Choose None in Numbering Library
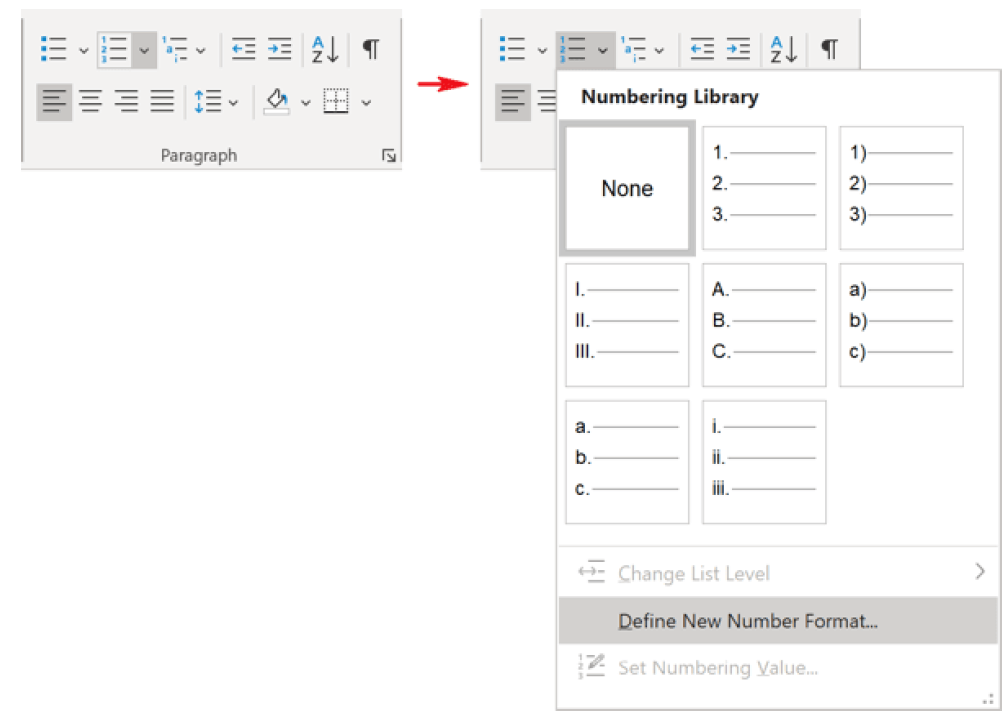1002x720 pixels. tap(627, 188)
